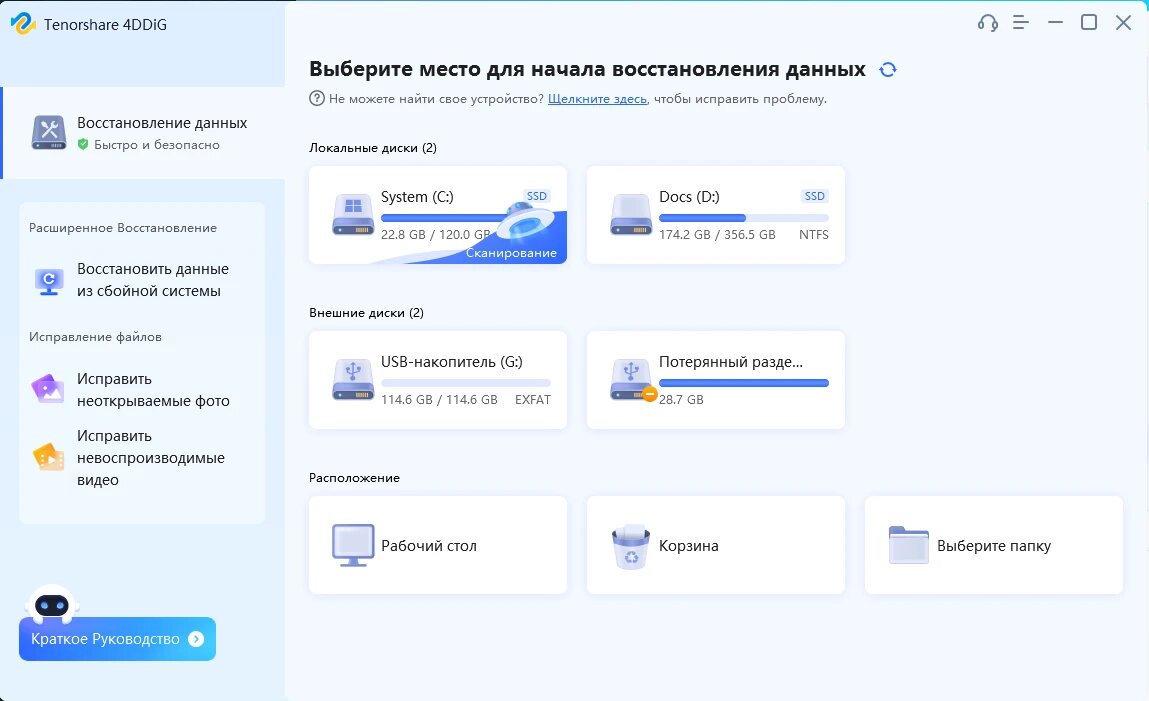Click the Docs (D:) usage progress bar

pos(744,218)
